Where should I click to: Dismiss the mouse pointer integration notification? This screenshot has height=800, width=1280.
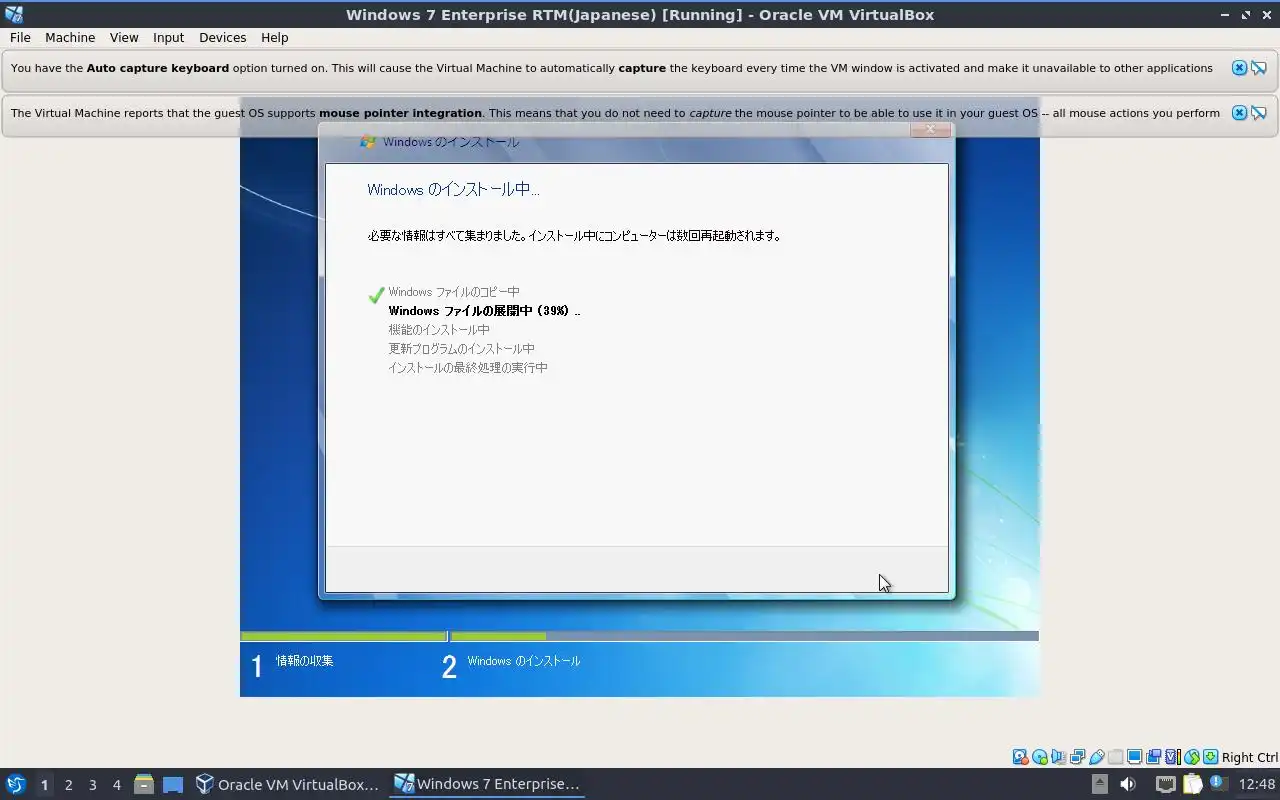pos(1239,113)
